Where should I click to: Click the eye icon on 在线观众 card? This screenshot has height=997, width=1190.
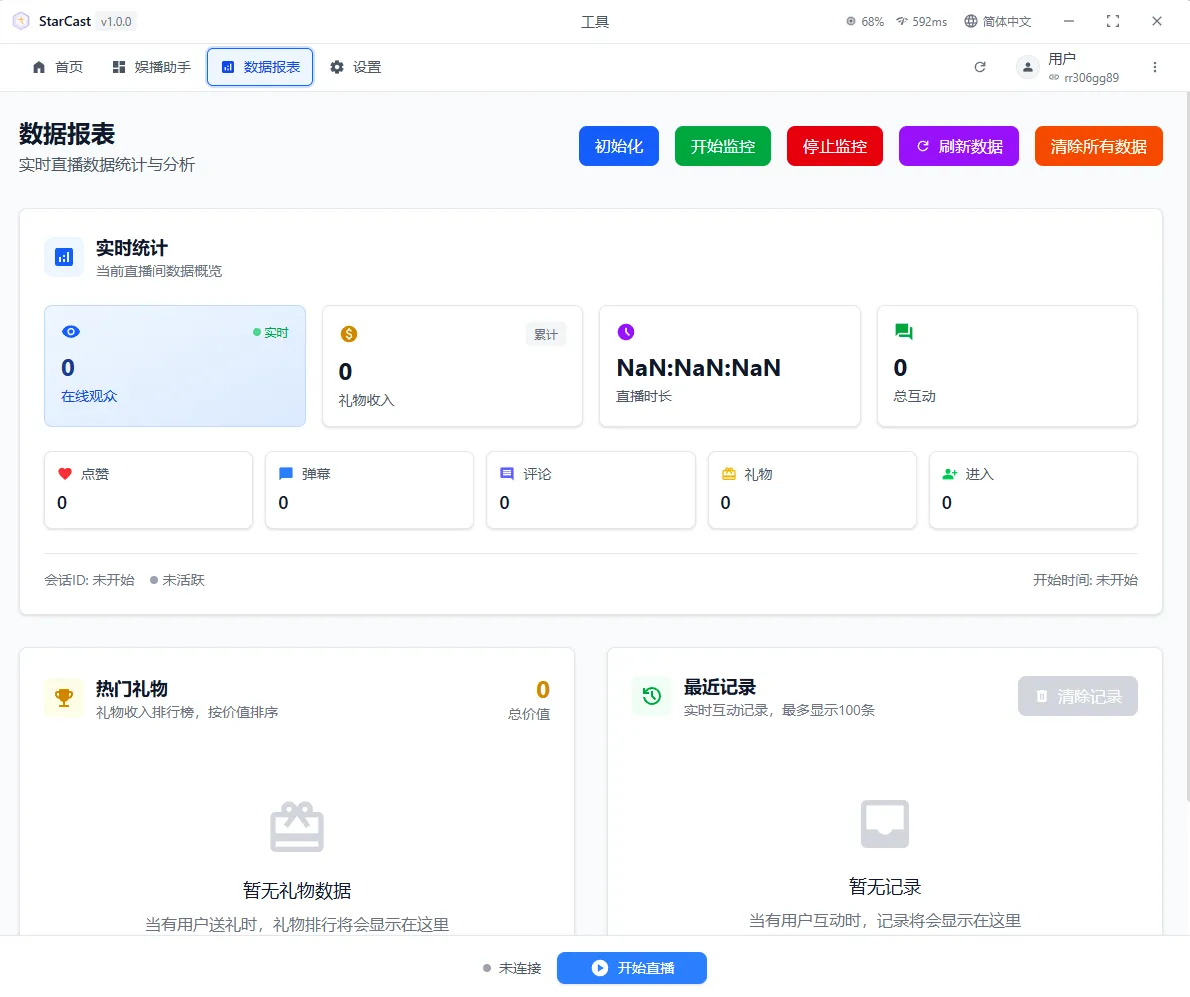pos(68,331)
